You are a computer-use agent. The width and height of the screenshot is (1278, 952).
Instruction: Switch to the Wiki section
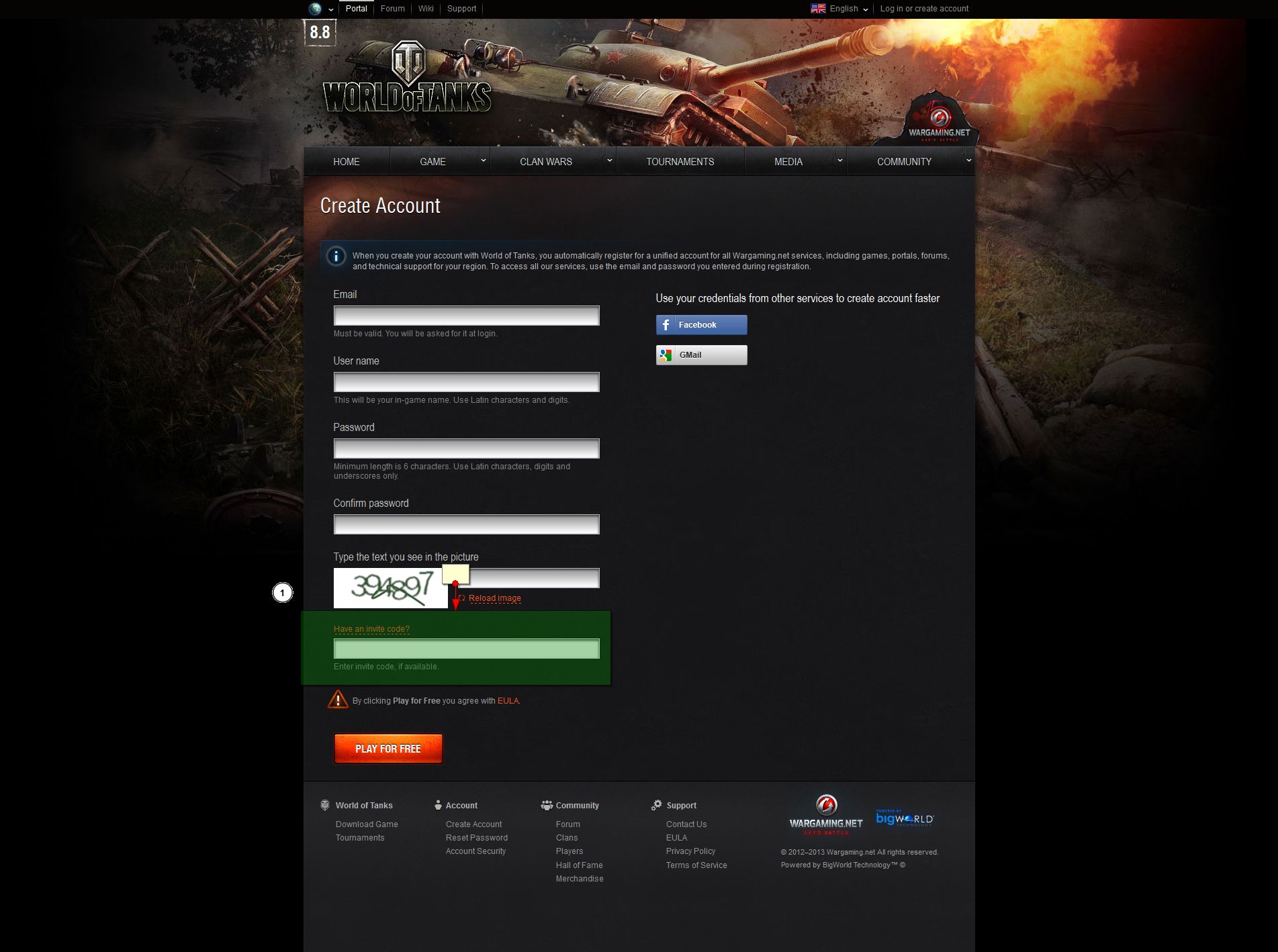point(425,9)
